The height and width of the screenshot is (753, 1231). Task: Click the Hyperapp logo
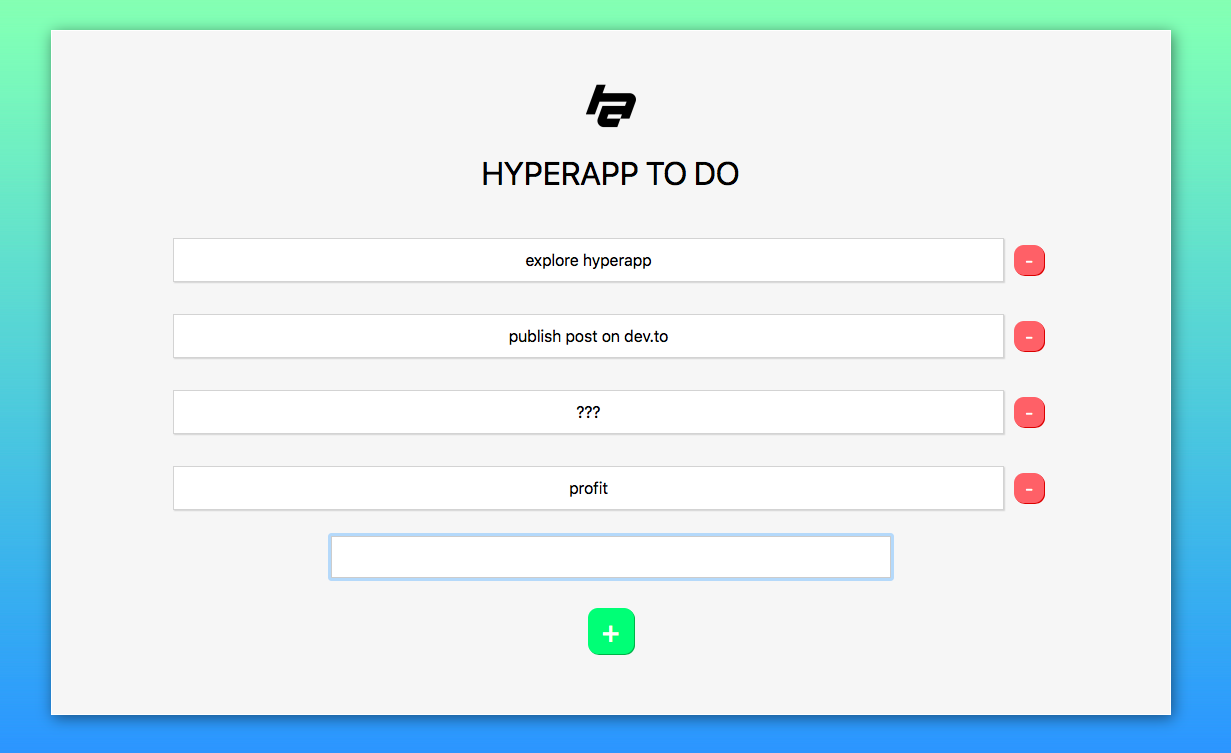tap(611, 106)
